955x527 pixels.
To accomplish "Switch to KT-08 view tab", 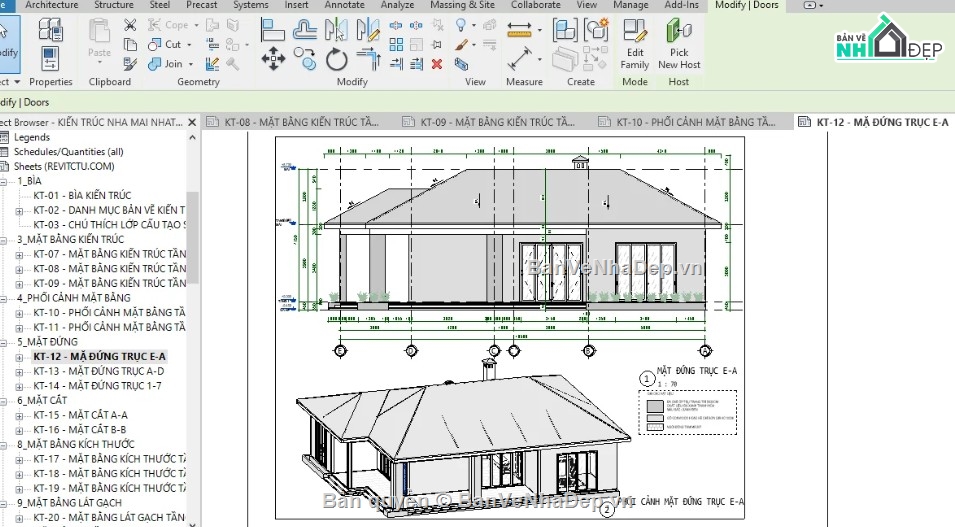I will [x=300, y=122].
